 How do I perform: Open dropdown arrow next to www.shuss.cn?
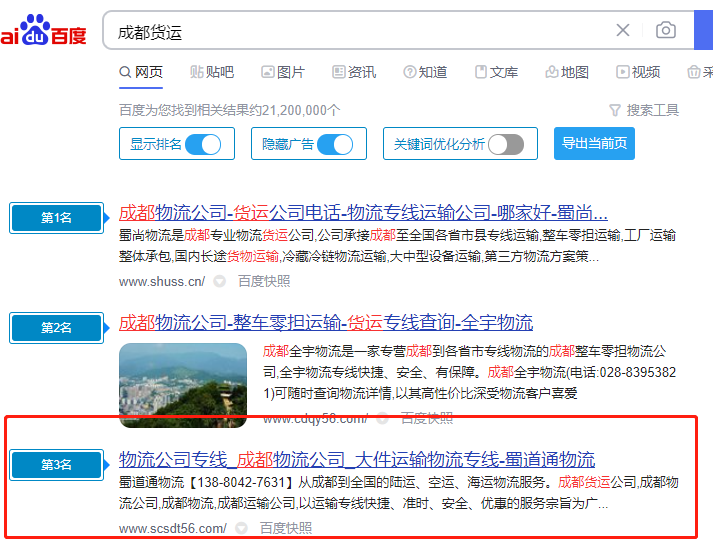219,282
